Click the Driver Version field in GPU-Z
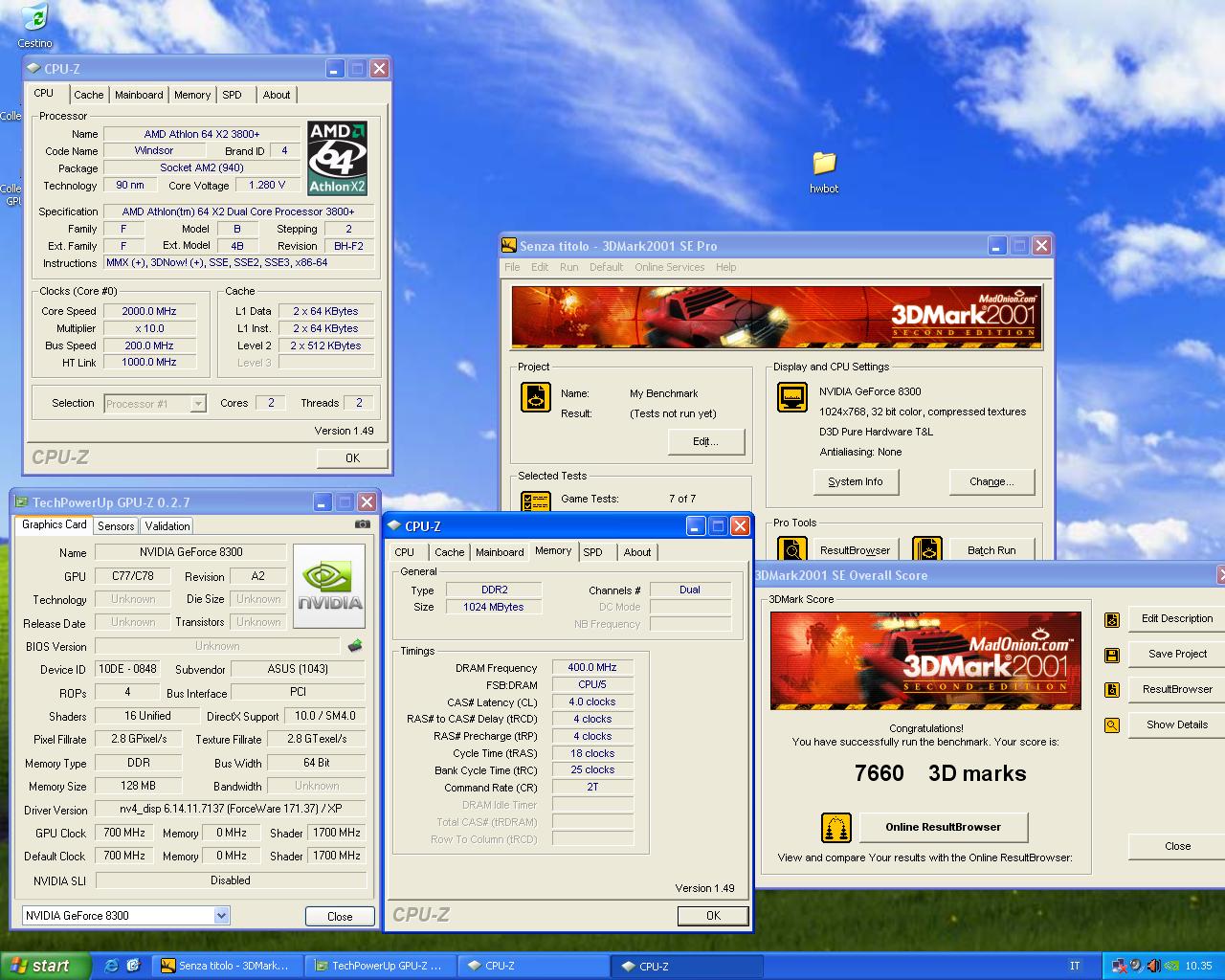 (230, 809)
